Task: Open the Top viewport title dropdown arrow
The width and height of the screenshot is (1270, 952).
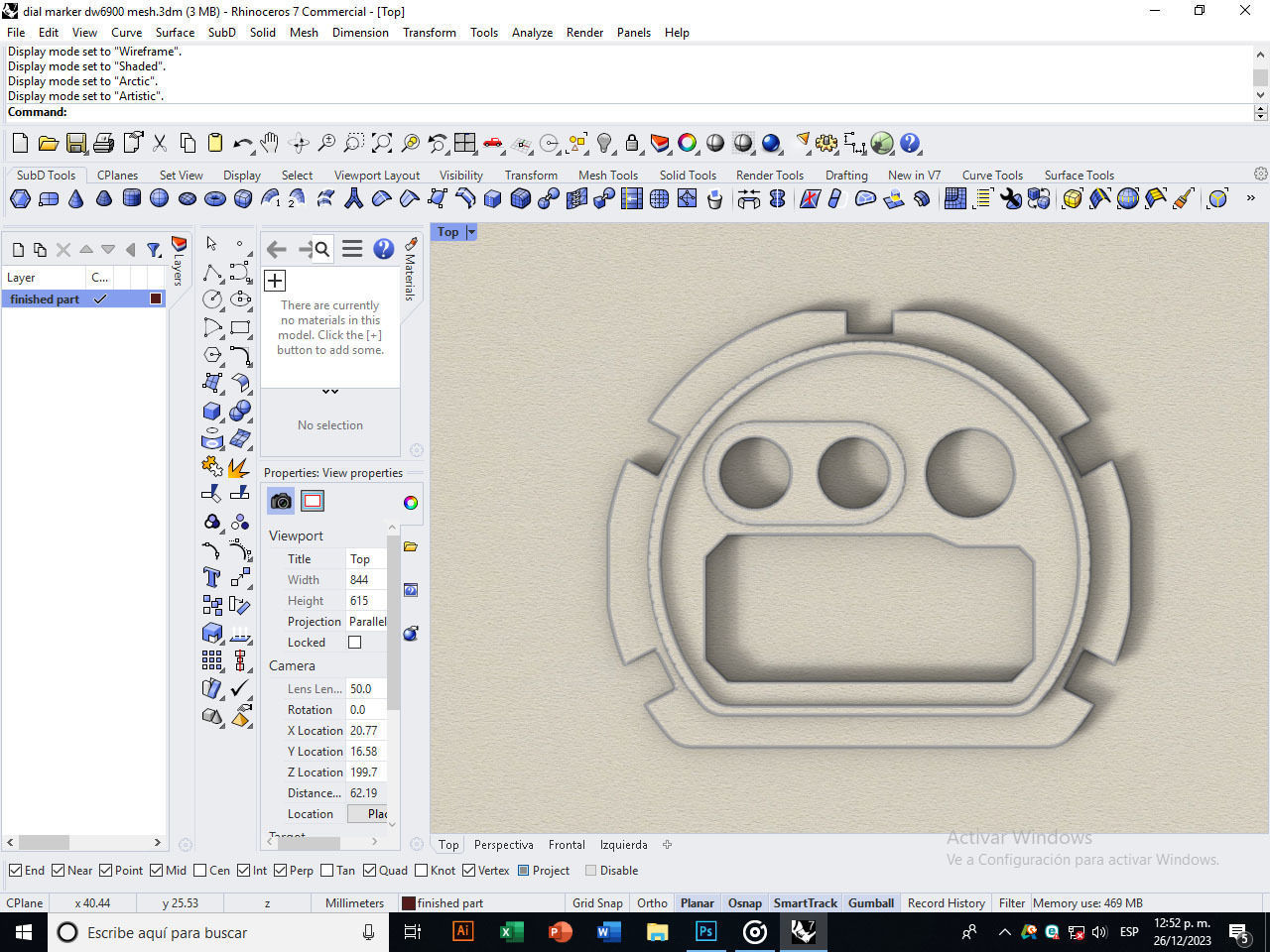Action: point(471,232)
